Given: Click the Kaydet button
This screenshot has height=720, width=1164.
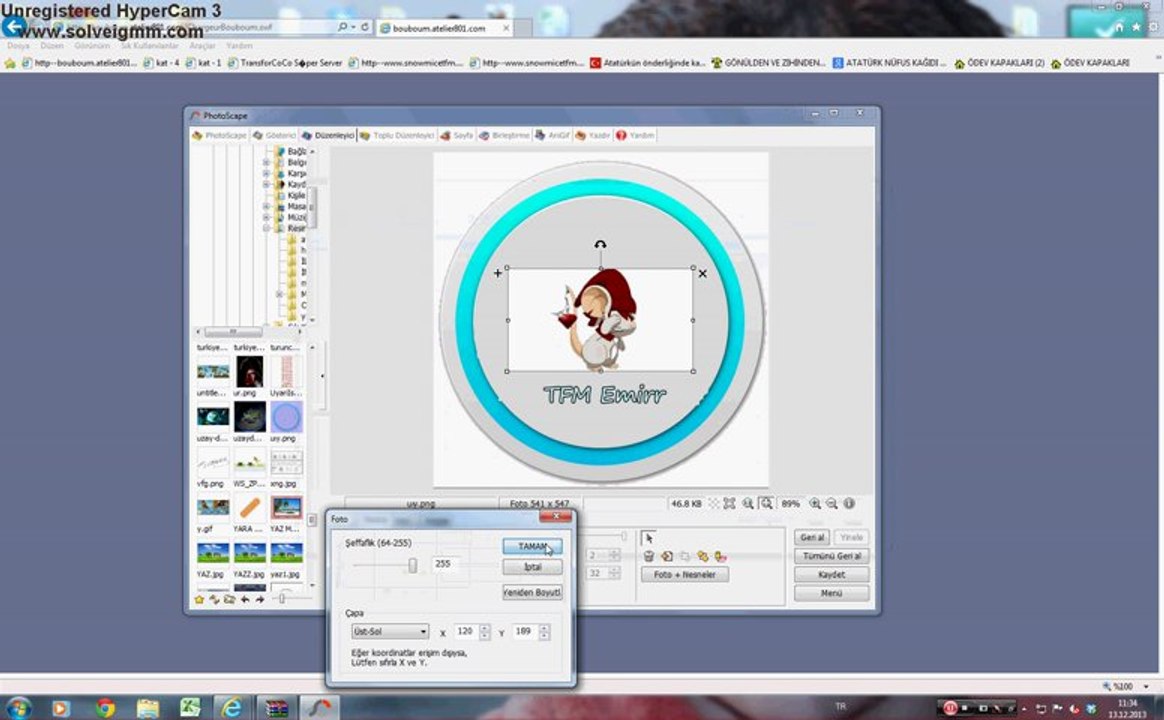Looking at the screenshot, I should 831,575.
